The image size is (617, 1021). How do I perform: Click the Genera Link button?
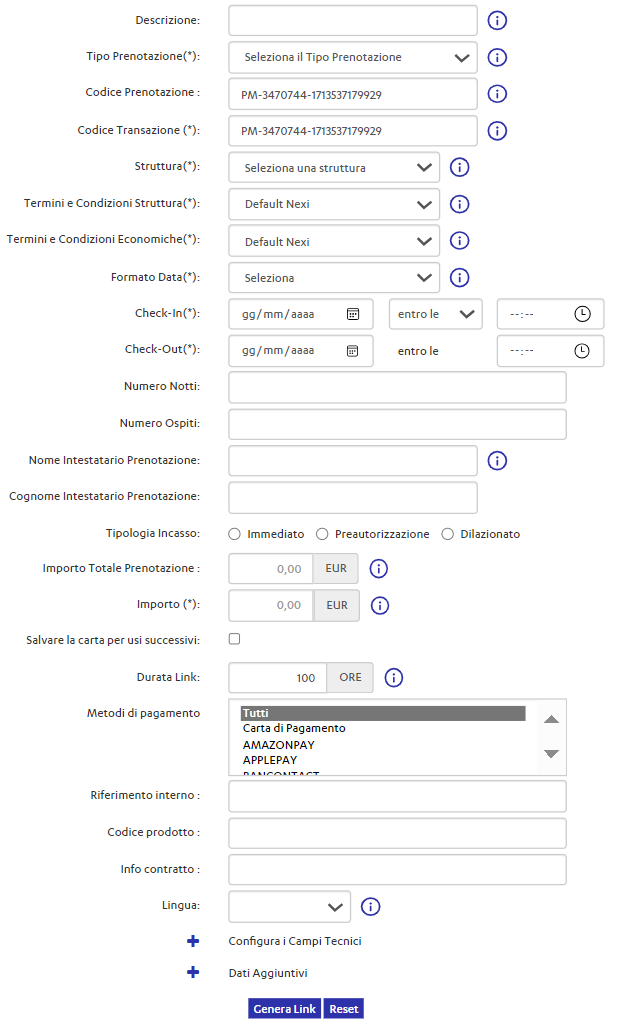point(284,1009)
